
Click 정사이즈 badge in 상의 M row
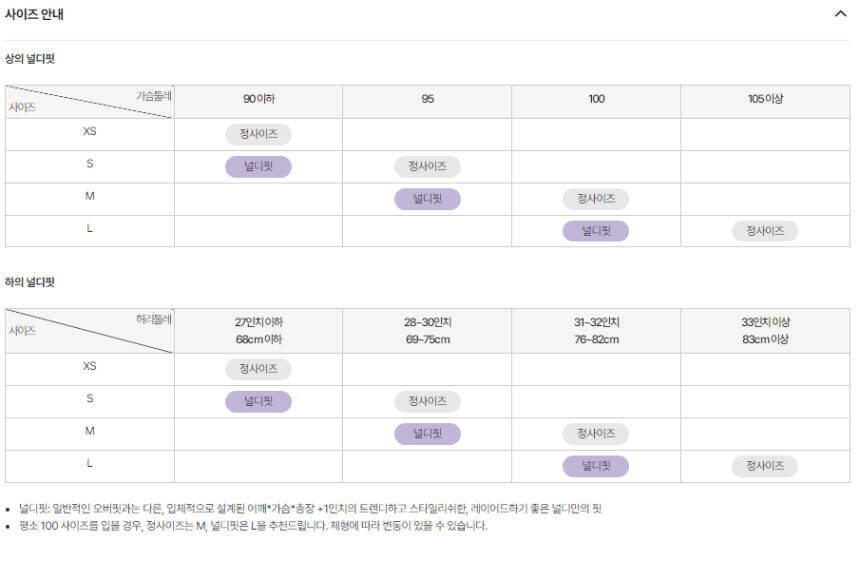point(596,199)
